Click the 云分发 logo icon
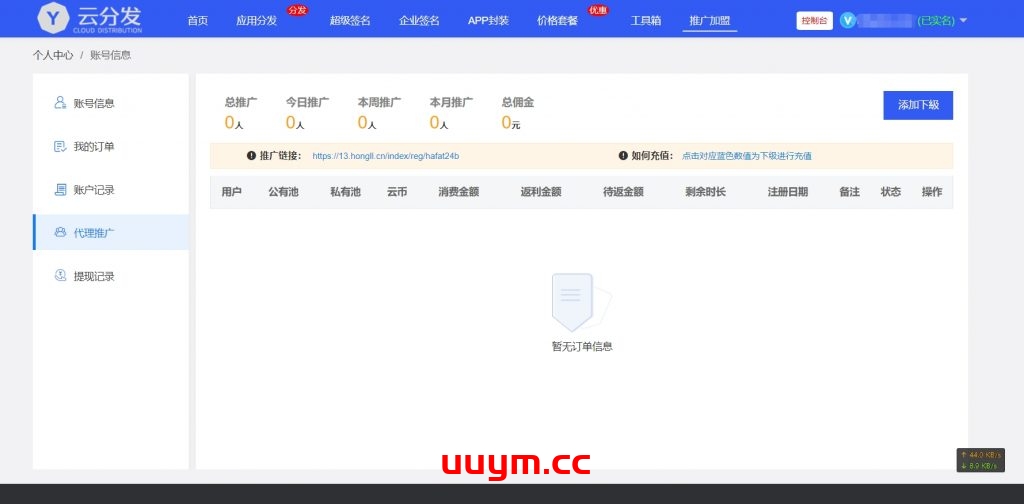Screen dimensions: 1024x504 pos(52,19)
